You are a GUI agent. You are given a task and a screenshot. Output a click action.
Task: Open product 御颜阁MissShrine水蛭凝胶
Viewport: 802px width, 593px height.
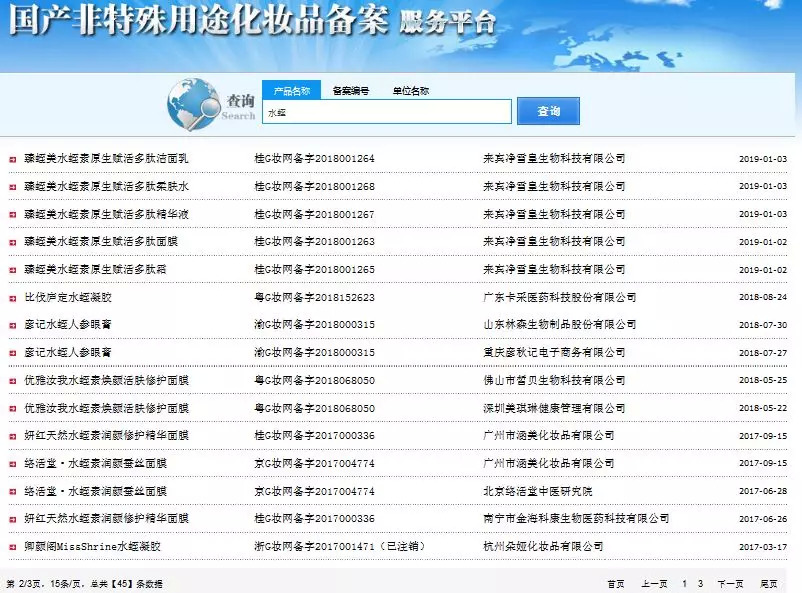coord(93,546)
